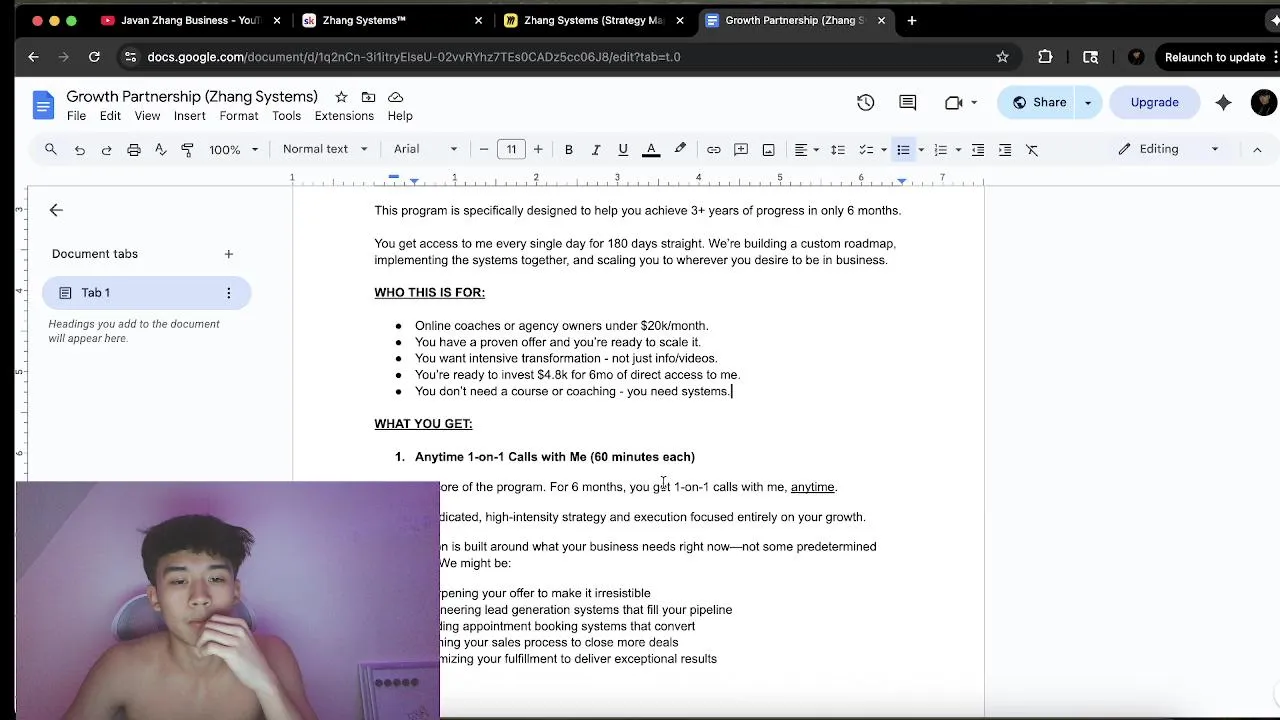The width and height of the screenshot is (1280, 720).
Task: Click Relaunch to update button
Action: (x=1215, y=57)
